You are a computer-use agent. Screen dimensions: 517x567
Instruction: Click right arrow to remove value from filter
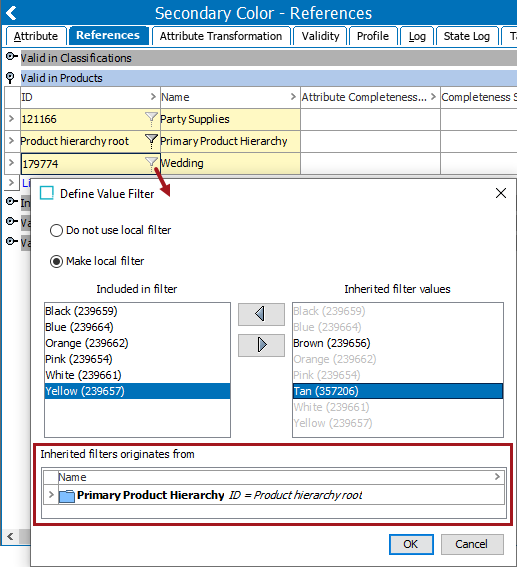261,345
